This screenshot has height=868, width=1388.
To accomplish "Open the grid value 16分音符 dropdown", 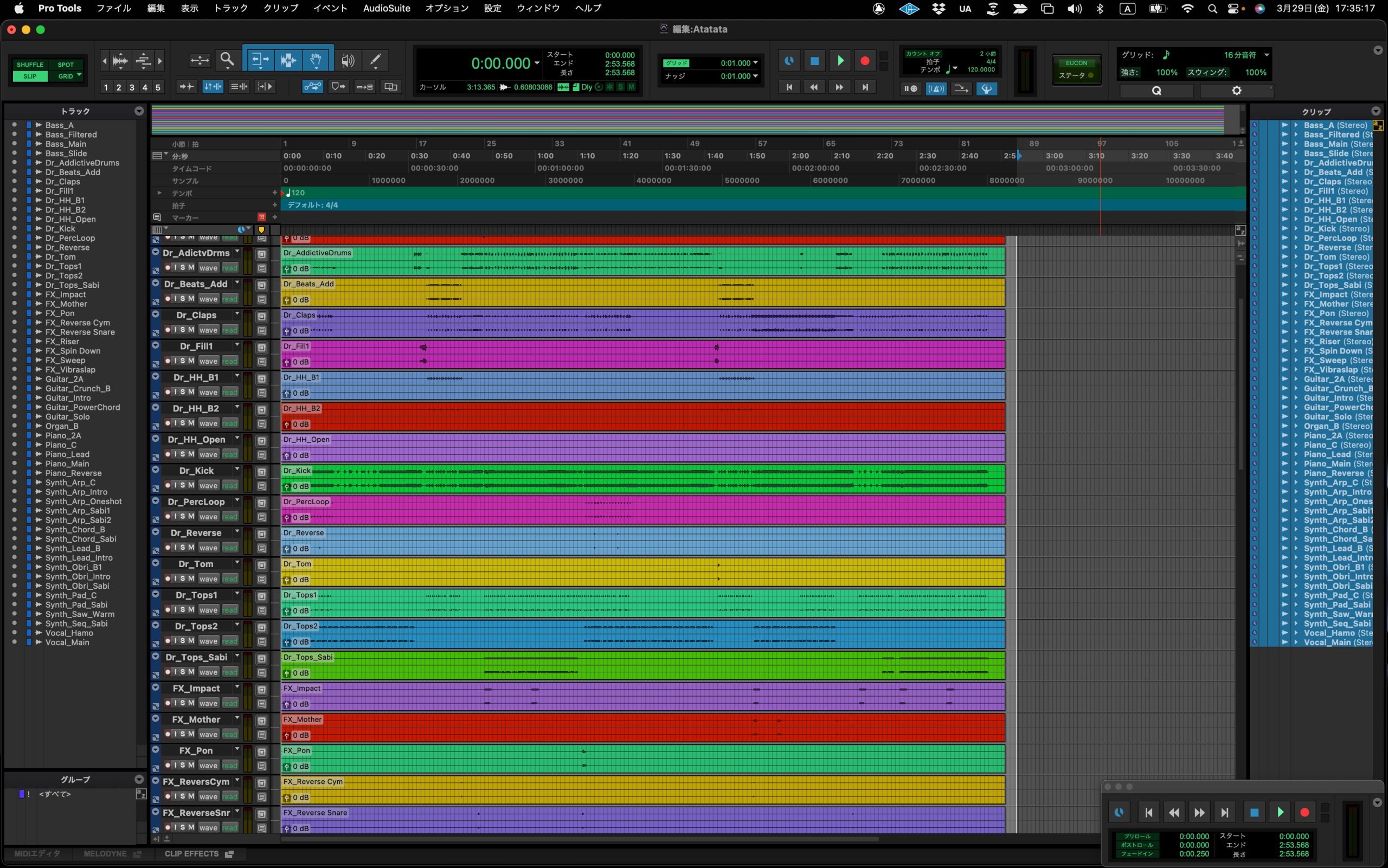I will coord(1267,55).
